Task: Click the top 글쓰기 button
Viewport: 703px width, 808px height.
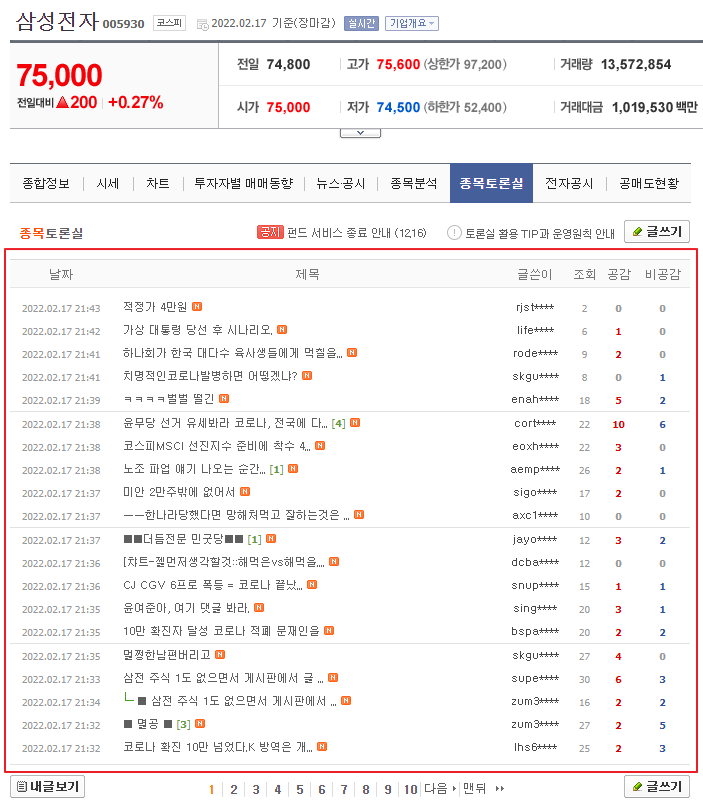Action: (x=657, y=232)
